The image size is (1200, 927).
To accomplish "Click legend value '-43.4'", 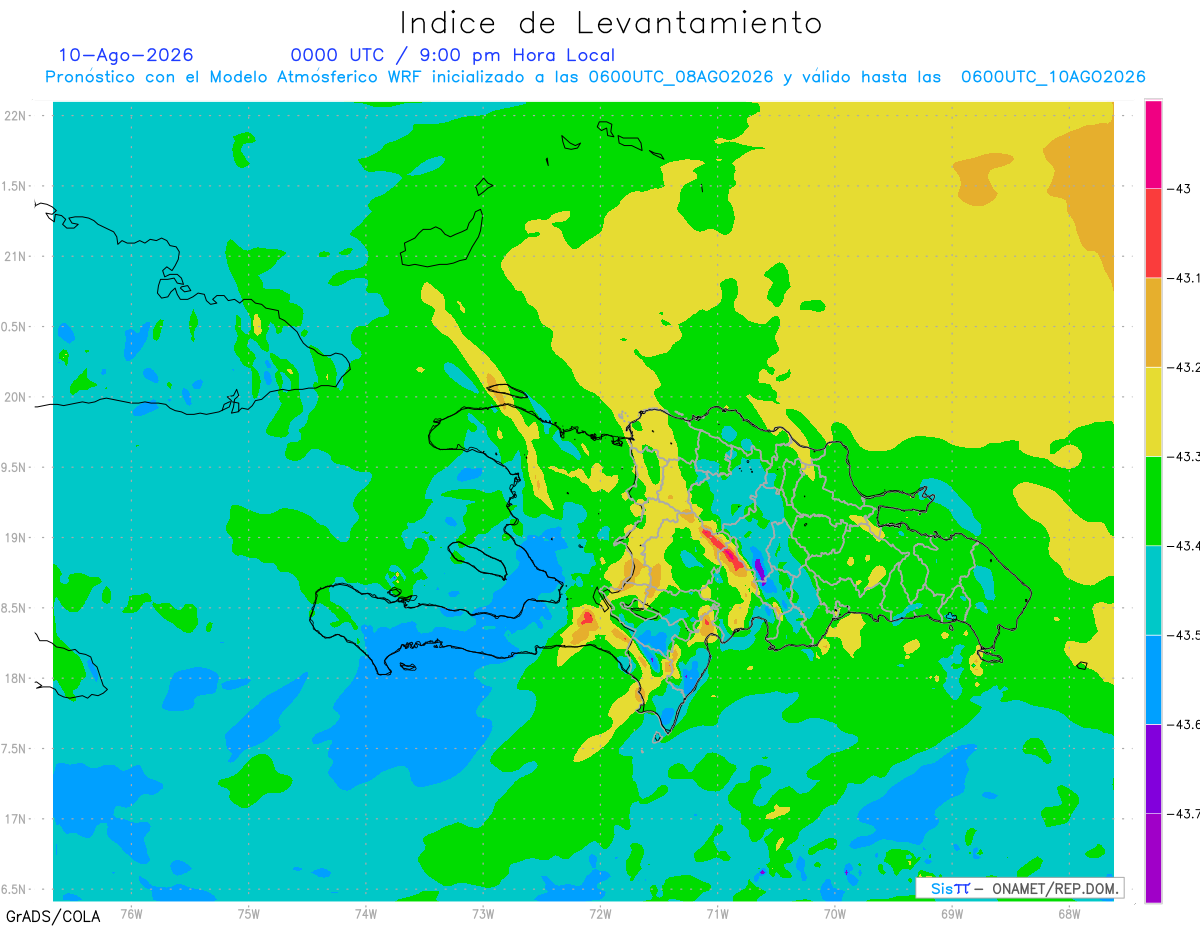I will tap(1184, 546).
